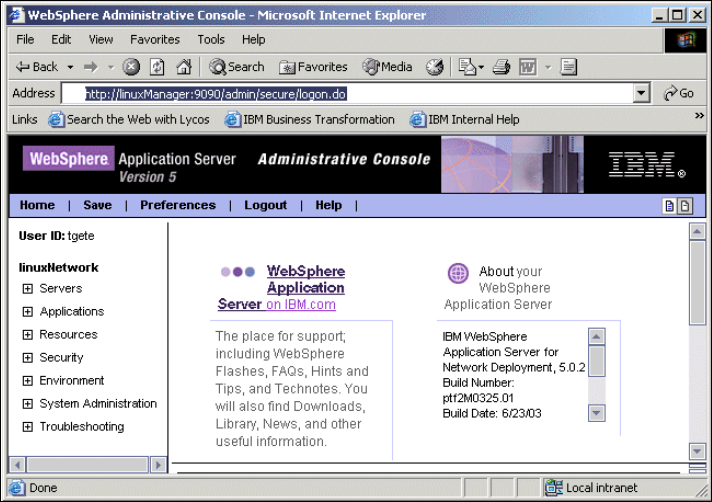The width and height of the screenshot is (712, 502).
Task: Click Home in console menu bar
Action: [37, 205]
